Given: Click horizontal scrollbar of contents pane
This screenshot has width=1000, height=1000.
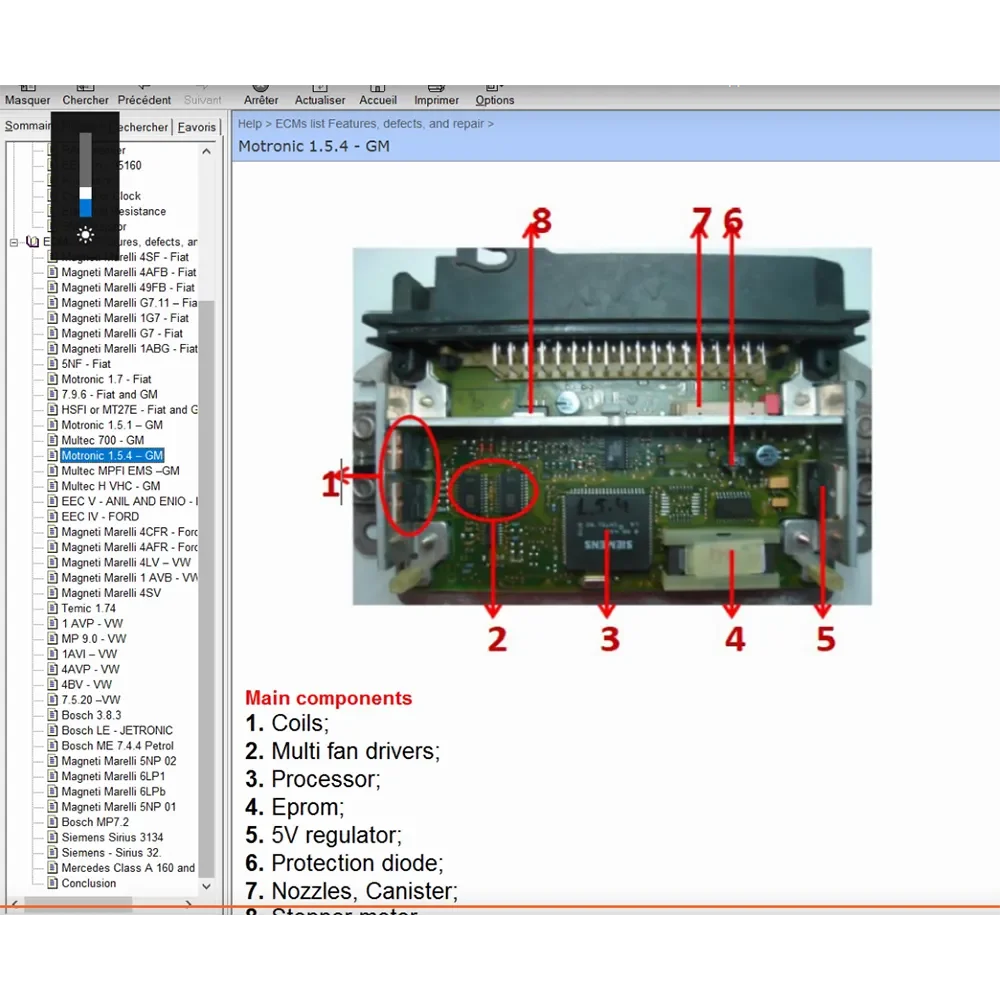Looking at the screenshot, I should pos(78,903).
